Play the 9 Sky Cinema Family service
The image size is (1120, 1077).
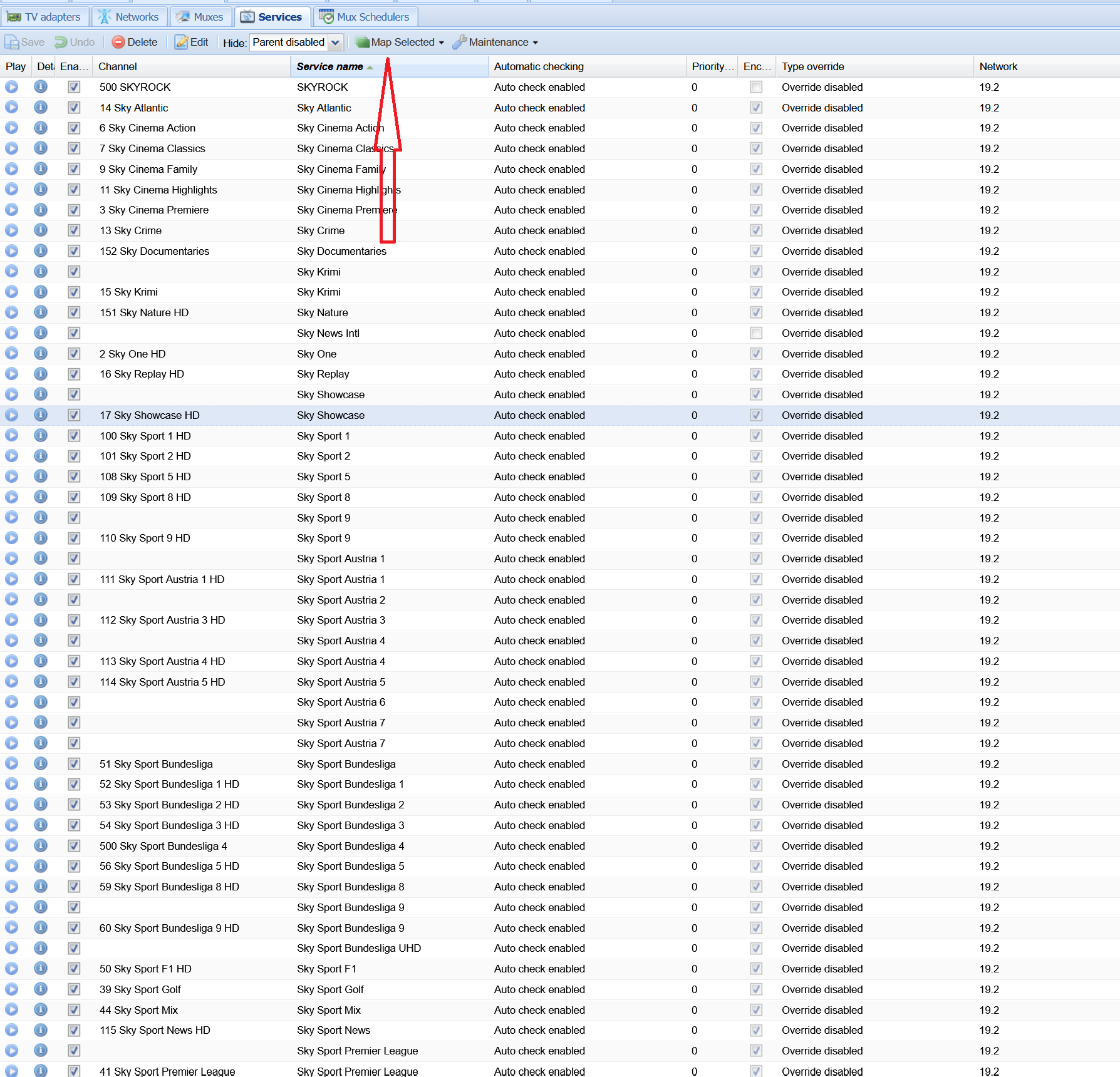pyautogui.click(x=11, y=169)
